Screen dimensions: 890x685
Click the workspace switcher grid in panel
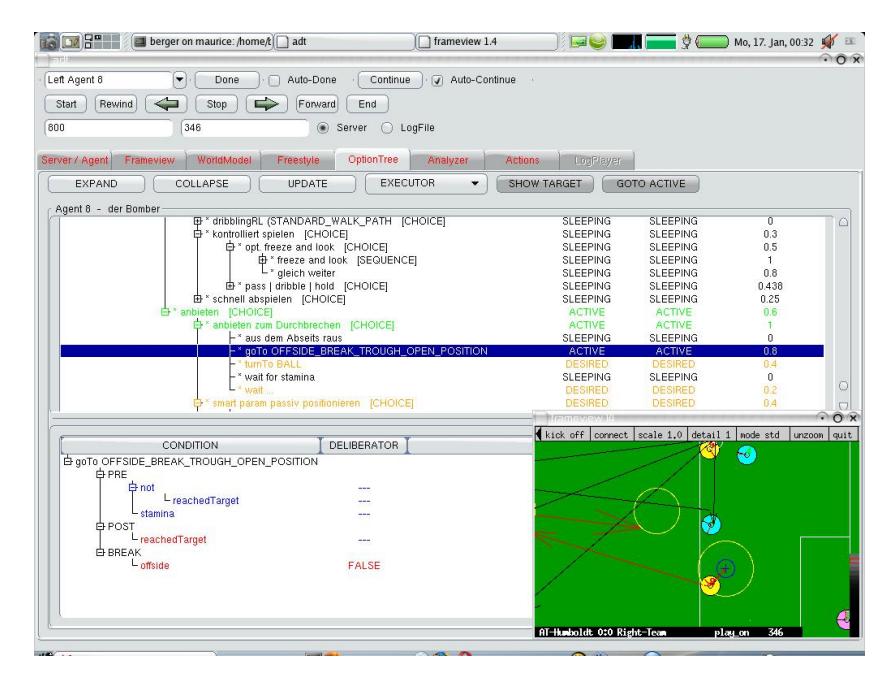[102, 41]
